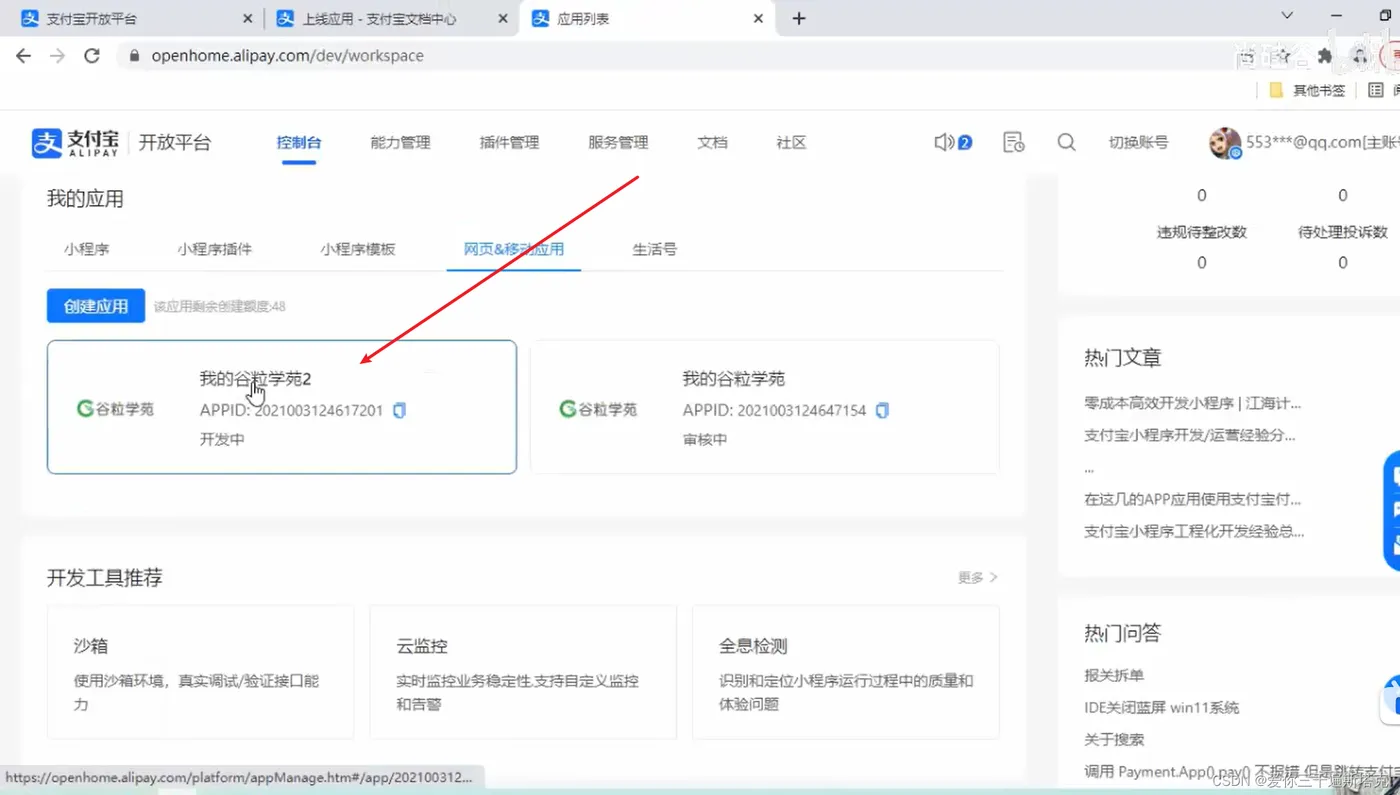Click the 审核中 status text
The image size is (1400, 795).
coord(705,440)
